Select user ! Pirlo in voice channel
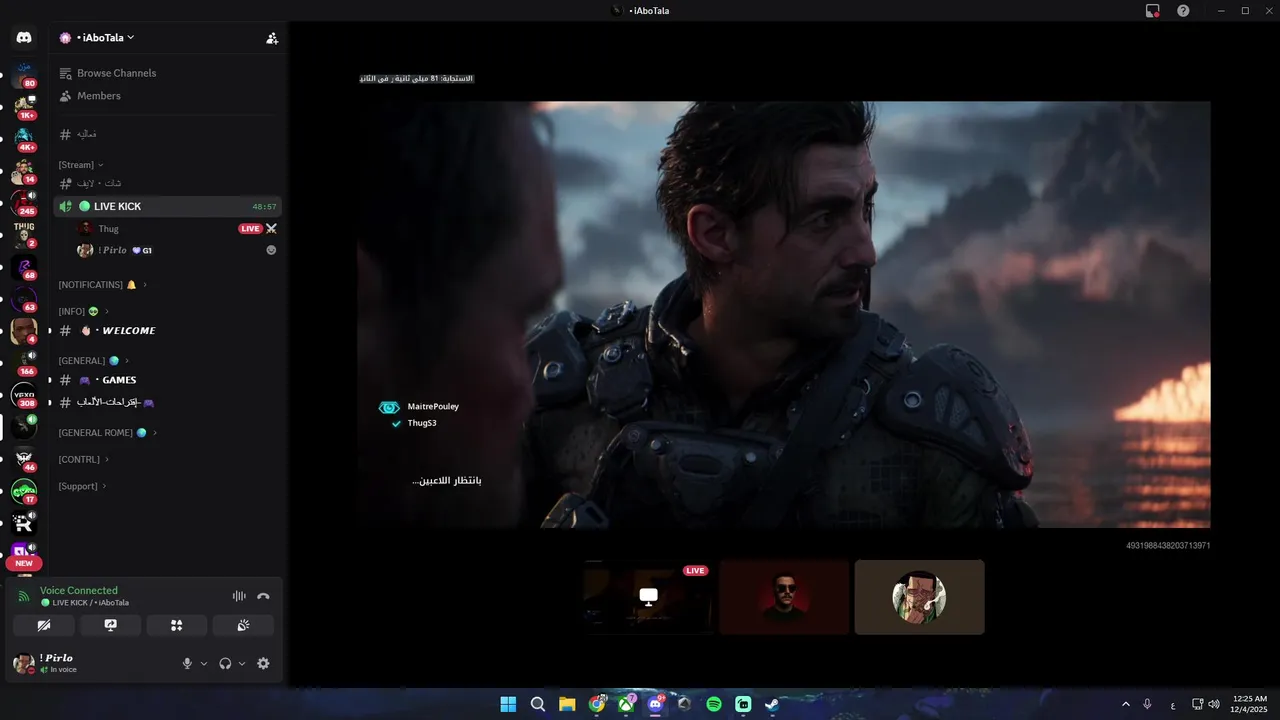 [x=112, y=250]
